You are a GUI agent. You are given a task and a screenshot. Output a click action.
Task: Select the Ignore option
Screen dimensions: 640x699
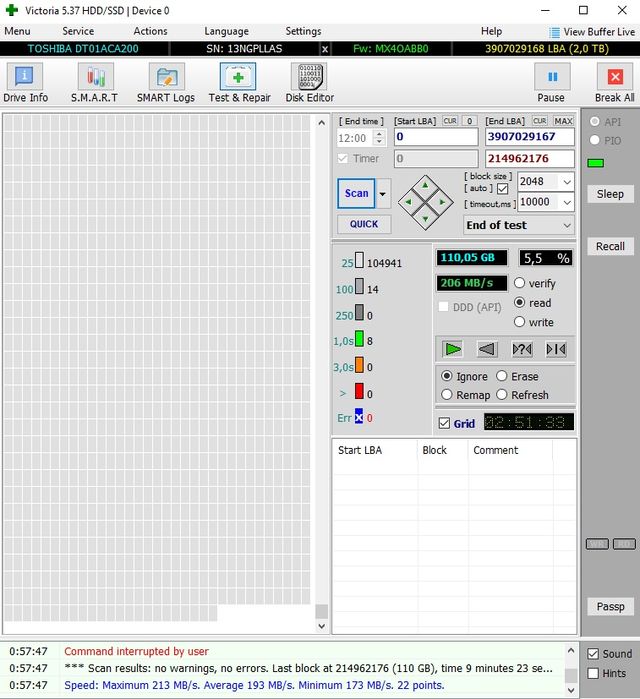coord(447,376)
